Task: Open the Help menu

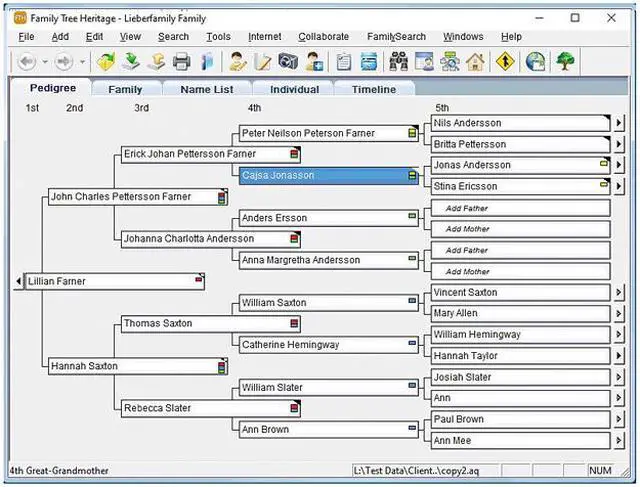Action: 511,37
